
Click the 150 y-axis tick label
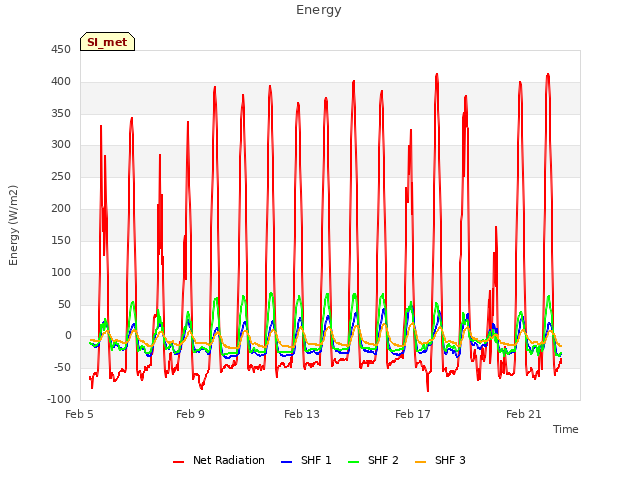click(x=61, y=240)
